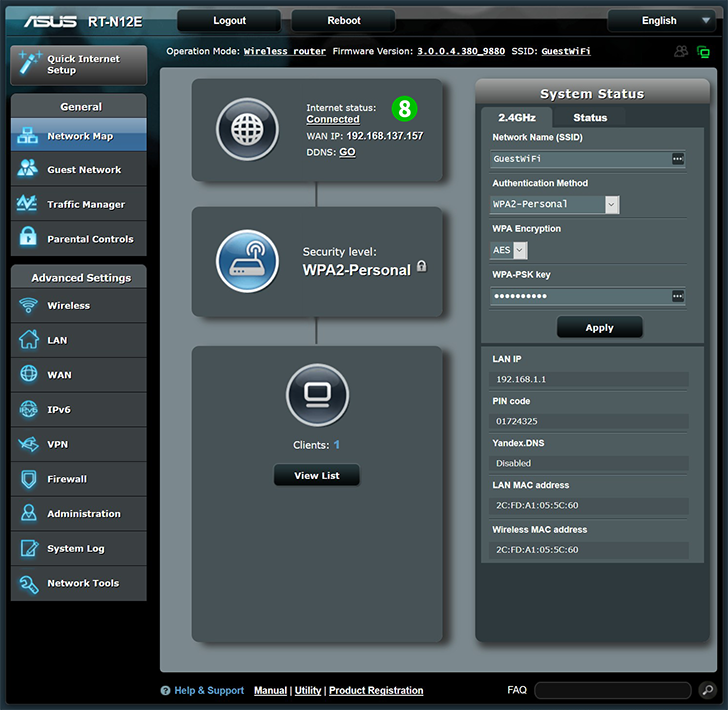Open the Administration menu item
The height and width of the screenshot is (710, 728).
click(x=79, y=514)
